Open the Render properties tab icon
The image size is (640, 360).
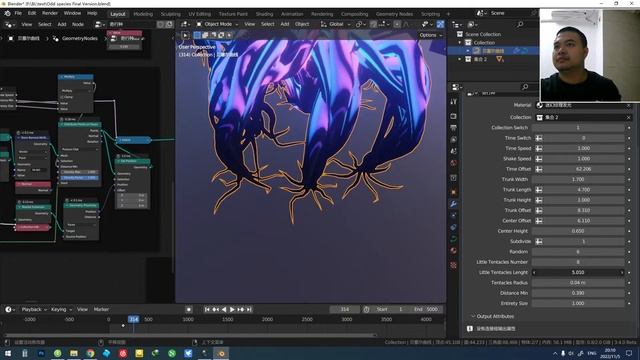pyautogui.click(x=453, y=116)
